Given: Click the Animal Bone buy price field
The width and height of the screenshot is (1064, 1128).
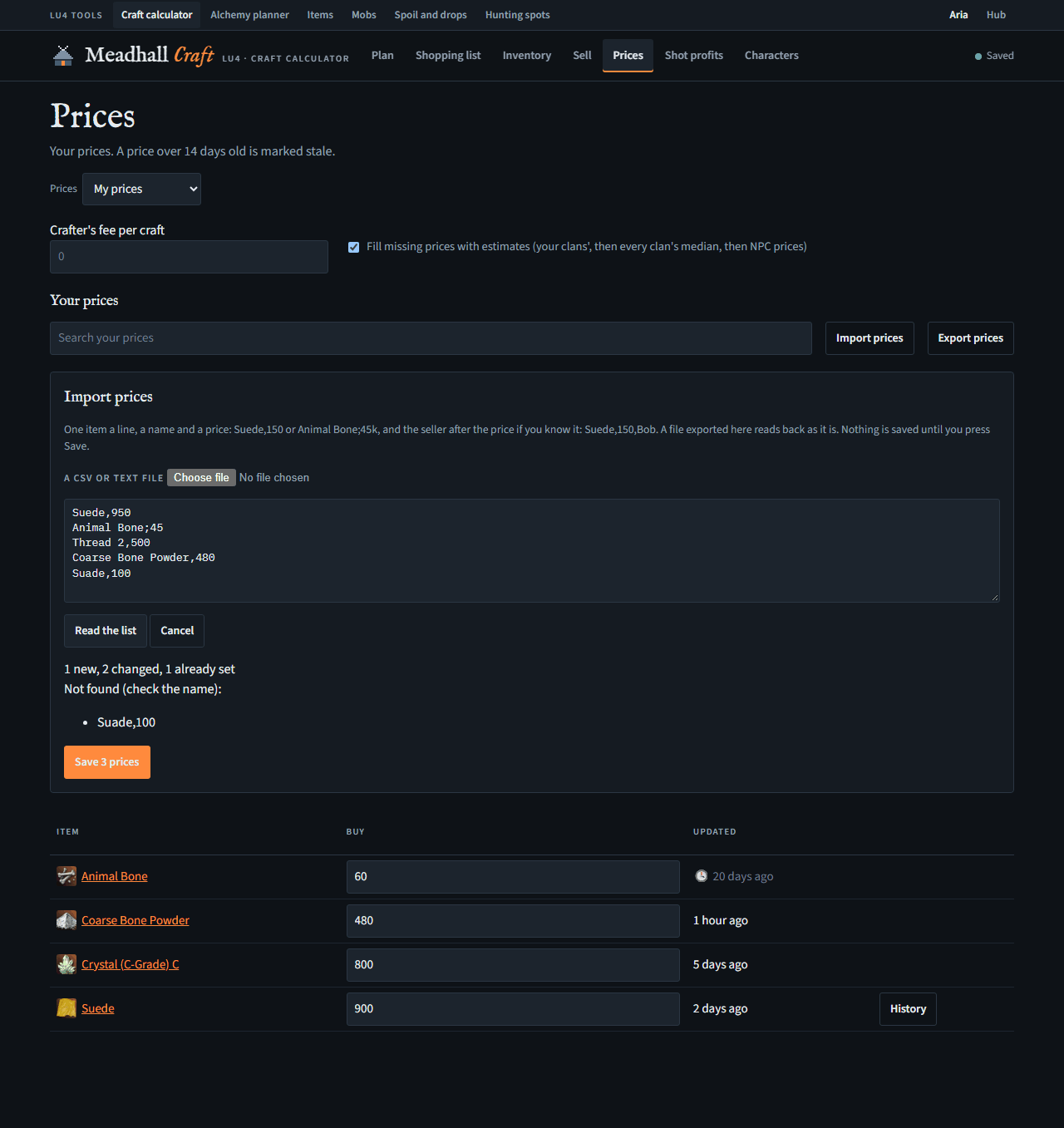Looking at the screenshot, I should click(x=513, y=877).
